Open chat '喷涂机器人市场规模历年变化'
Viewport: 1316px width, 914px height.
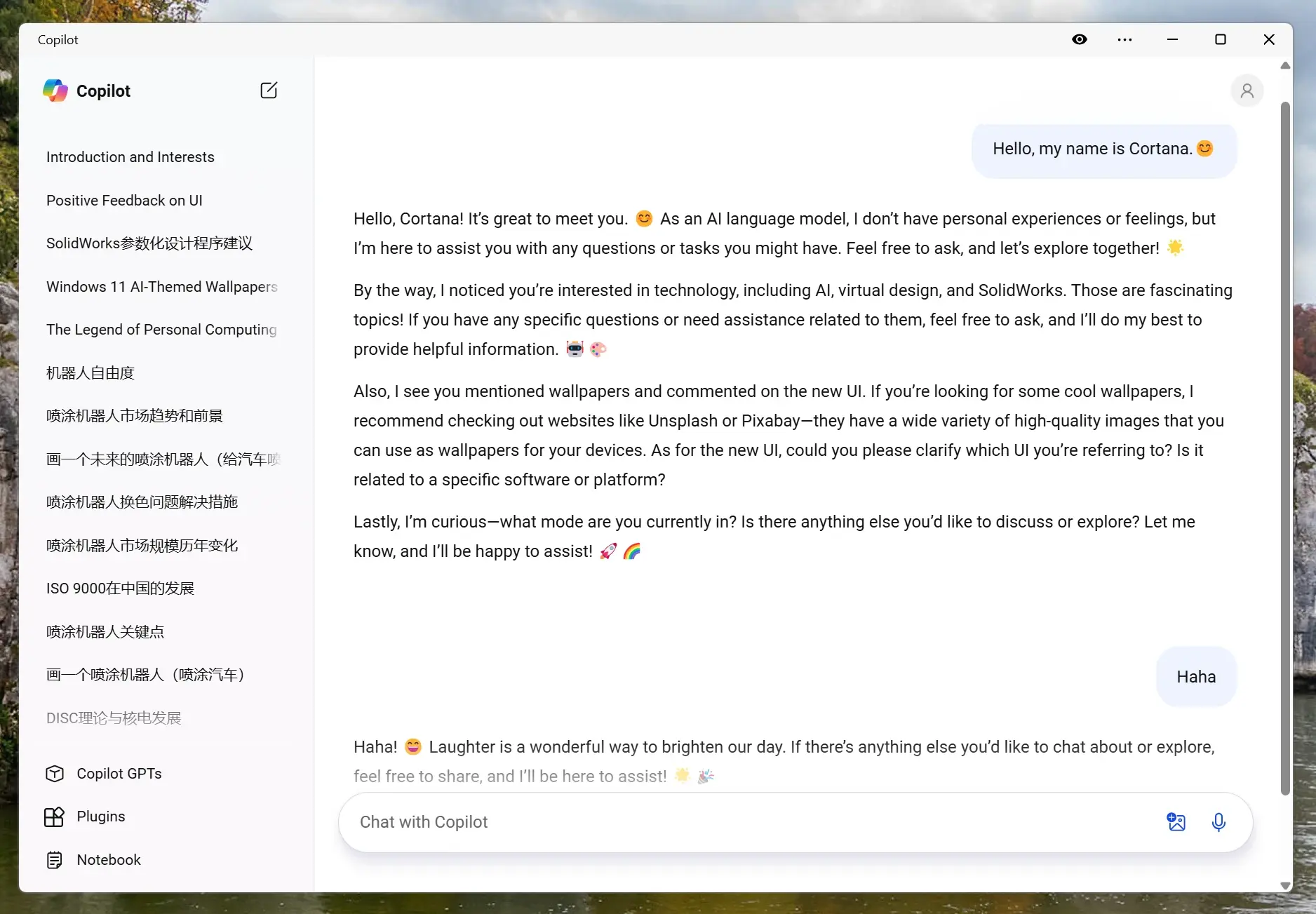142,546
